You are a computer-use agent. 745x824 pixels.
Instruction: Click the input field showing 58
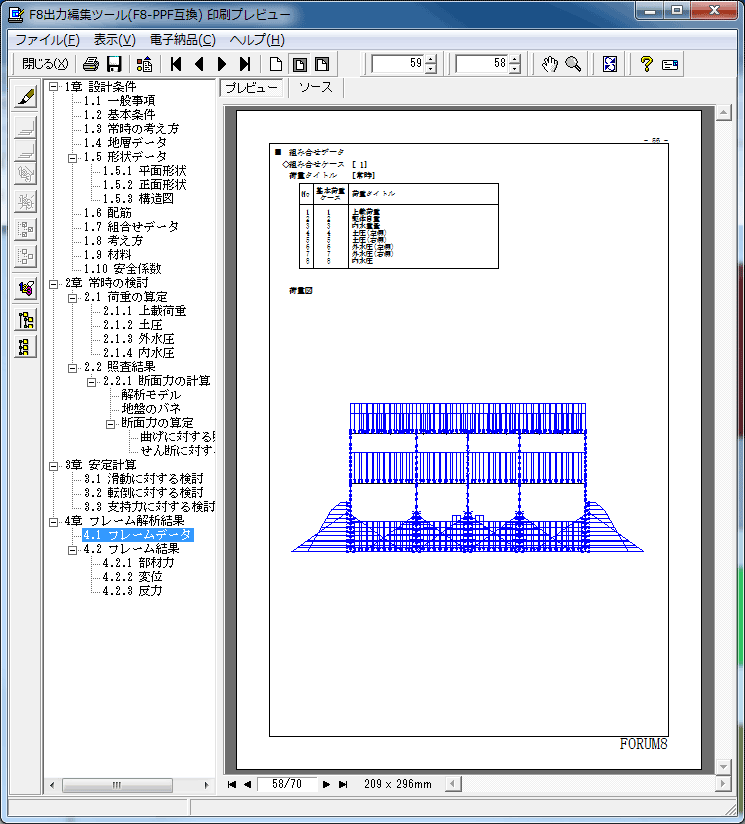[482, 64]
